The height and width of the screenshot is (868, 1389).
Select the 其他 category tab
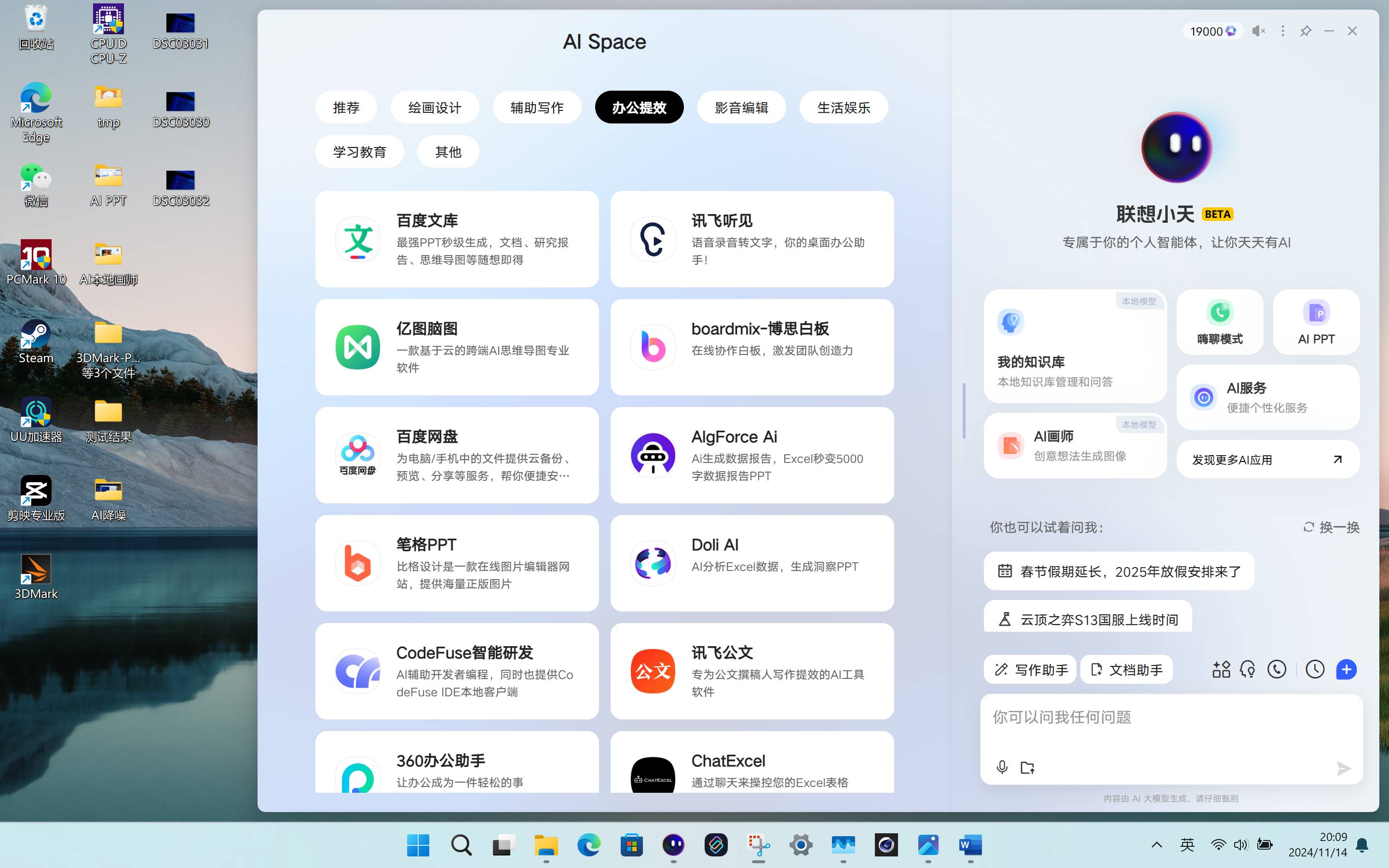[448, 151]
